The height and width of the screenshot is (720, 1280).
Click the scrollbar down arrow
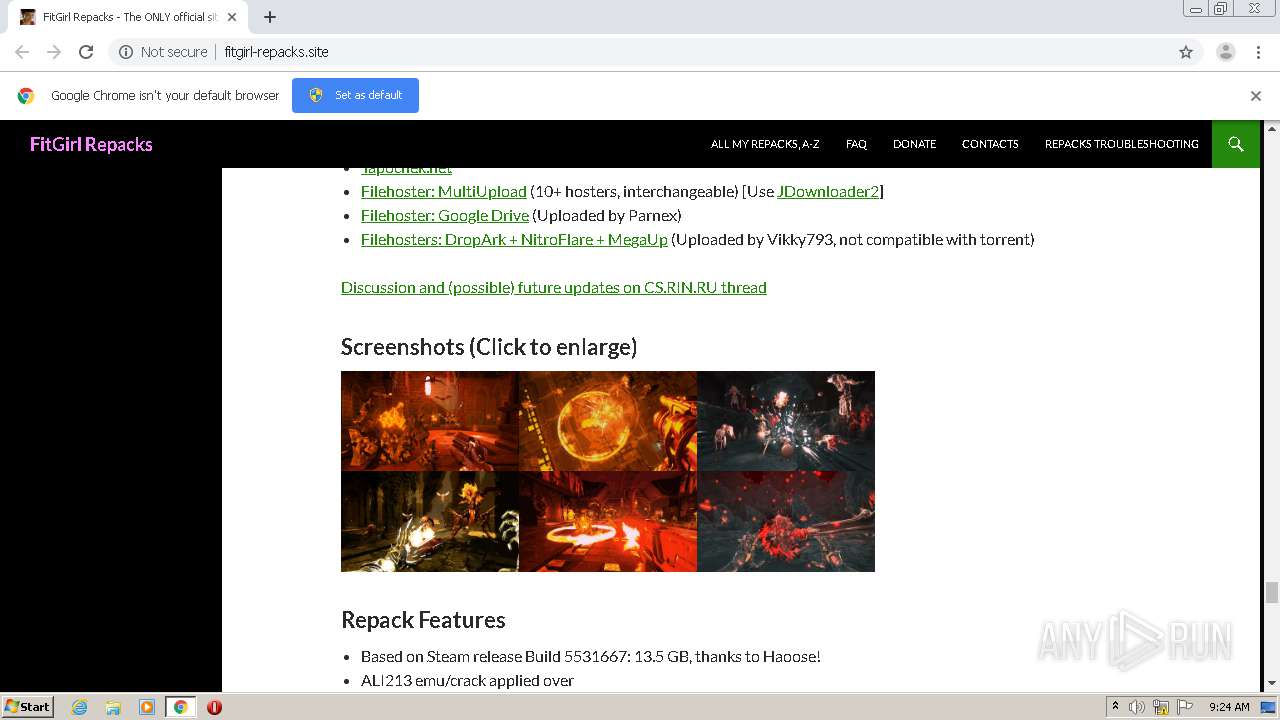tap(1272, 683)
